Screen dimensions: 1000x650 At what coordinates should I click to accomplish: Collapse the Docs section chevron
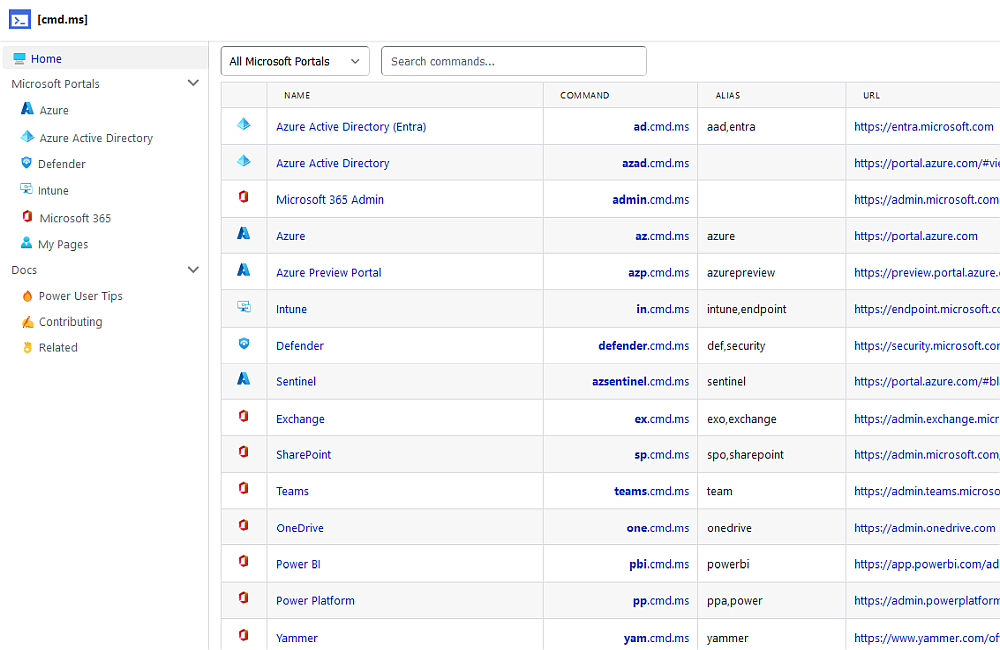tap(193, 270)
